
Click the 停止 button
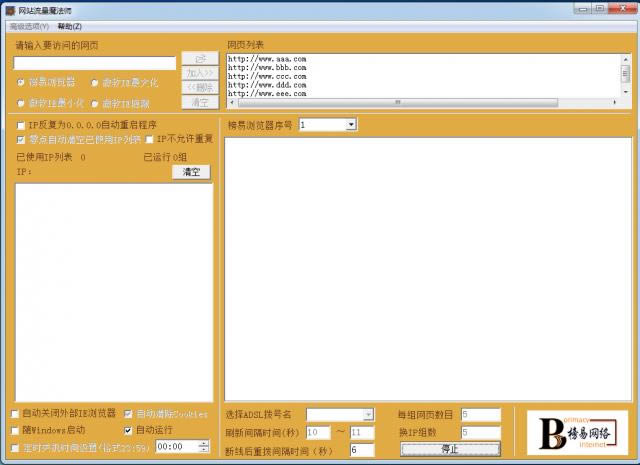450,449
